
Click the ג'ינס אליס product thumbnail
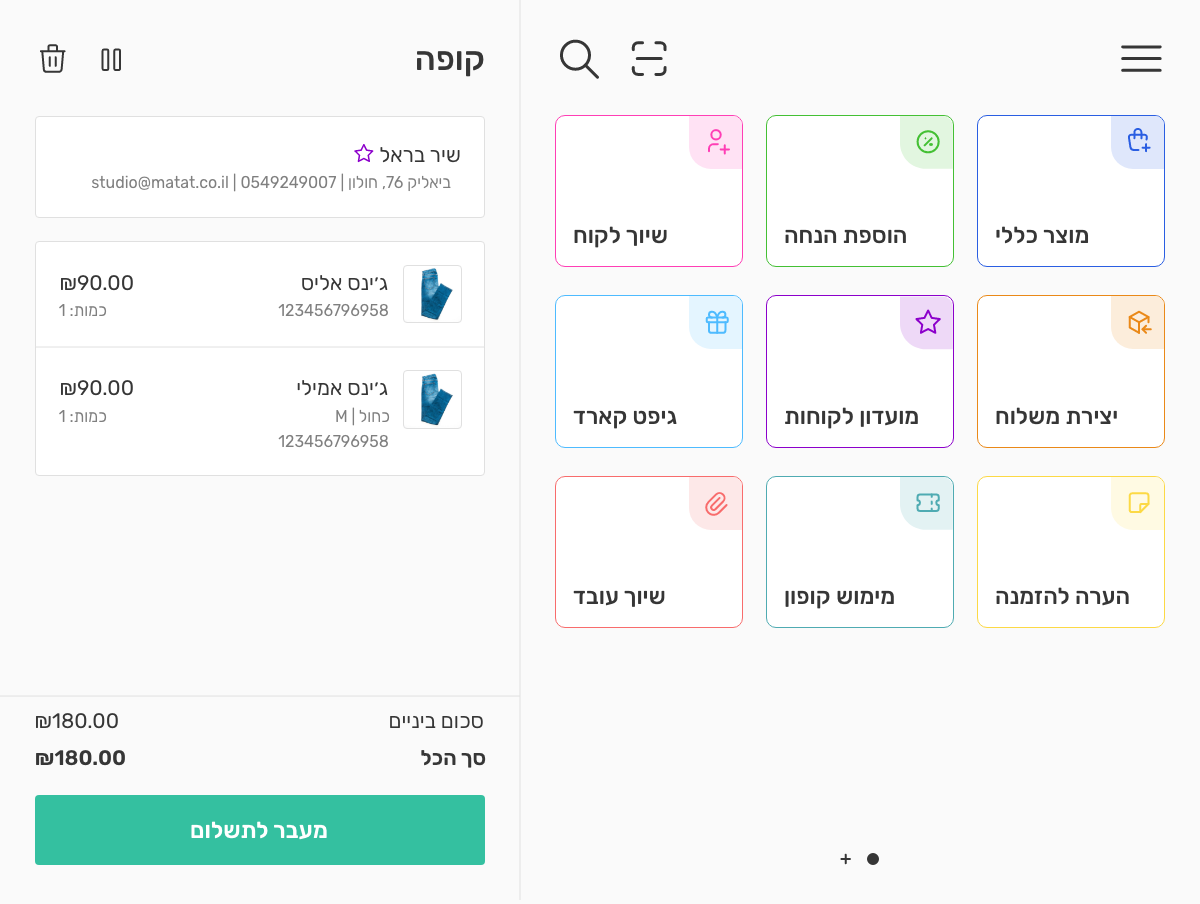click(x=432, y=294)
